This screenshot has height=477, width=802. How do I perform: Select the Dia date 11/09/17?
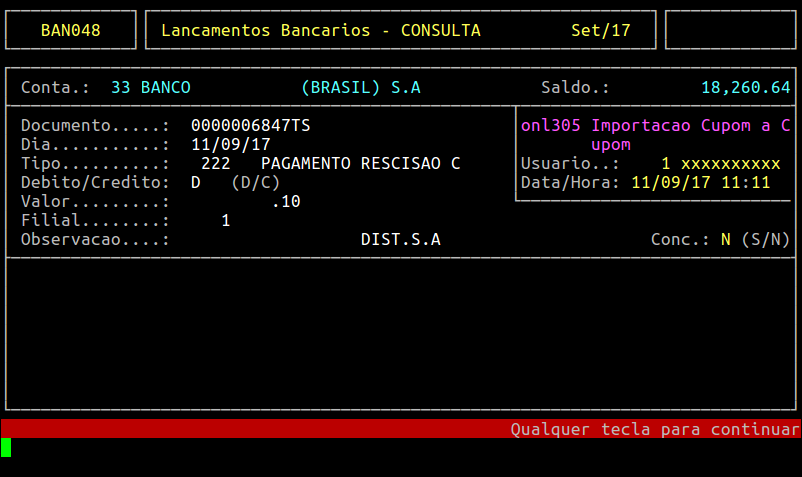click(x=230, y=144)
